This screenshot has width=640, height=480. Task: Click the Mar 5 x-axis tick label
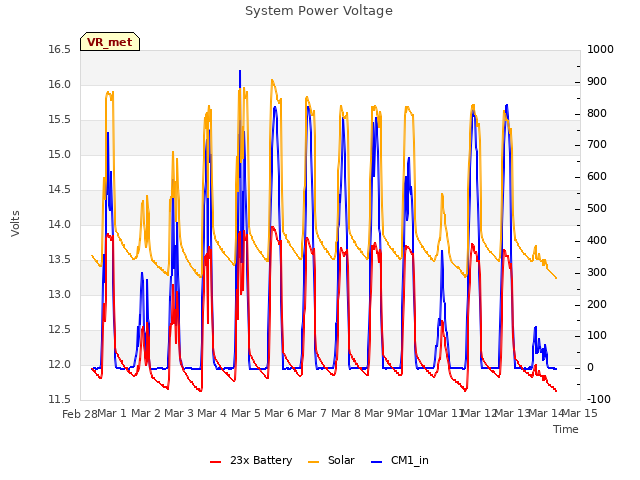[246, 413]
